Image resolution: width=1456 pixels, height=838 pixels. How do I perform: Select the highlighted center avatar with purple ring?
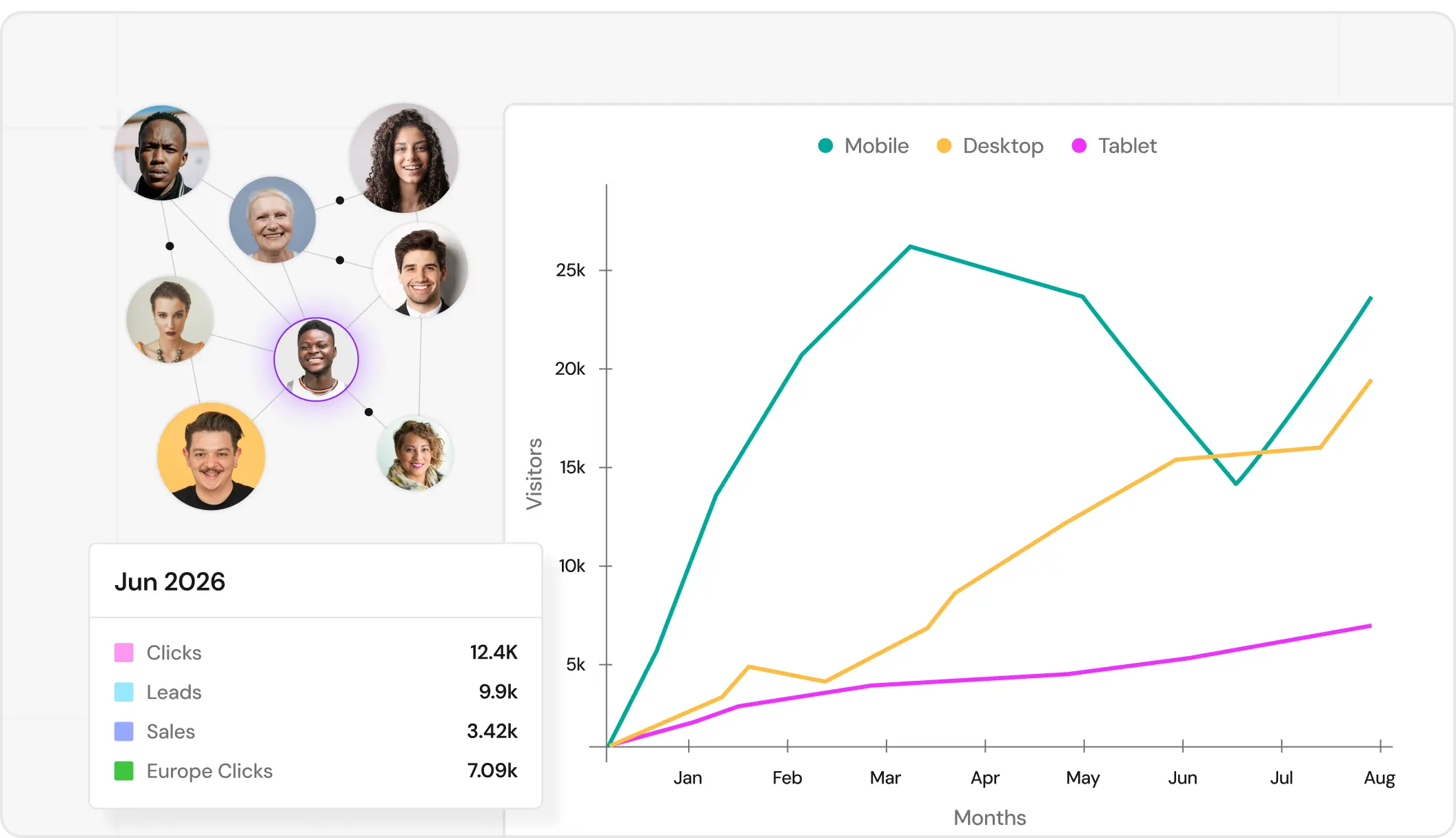click(x=316, y=359)
